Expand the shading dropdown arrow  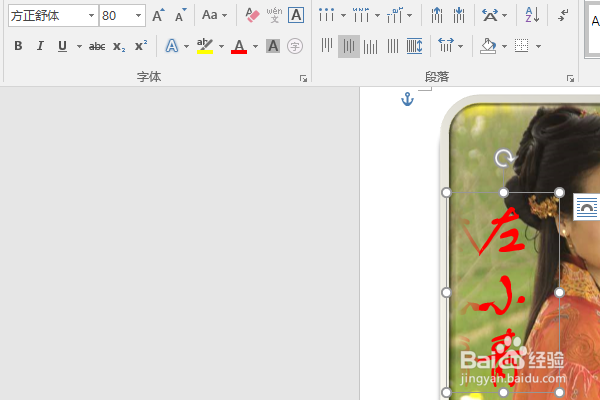tap(504, 46)
